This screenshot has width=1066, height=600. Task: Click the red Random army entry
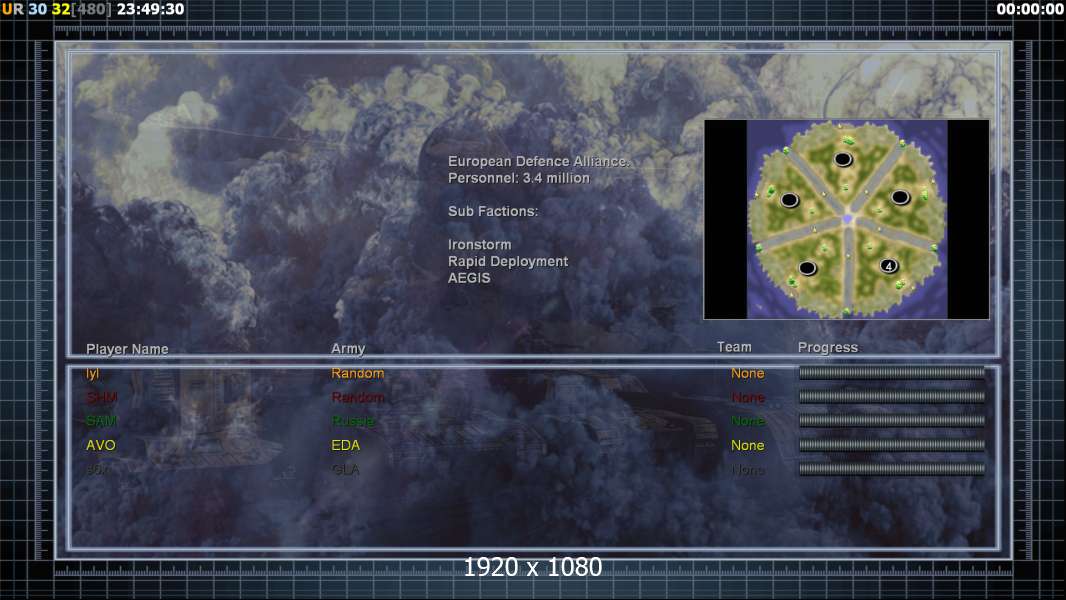(358, 397)
